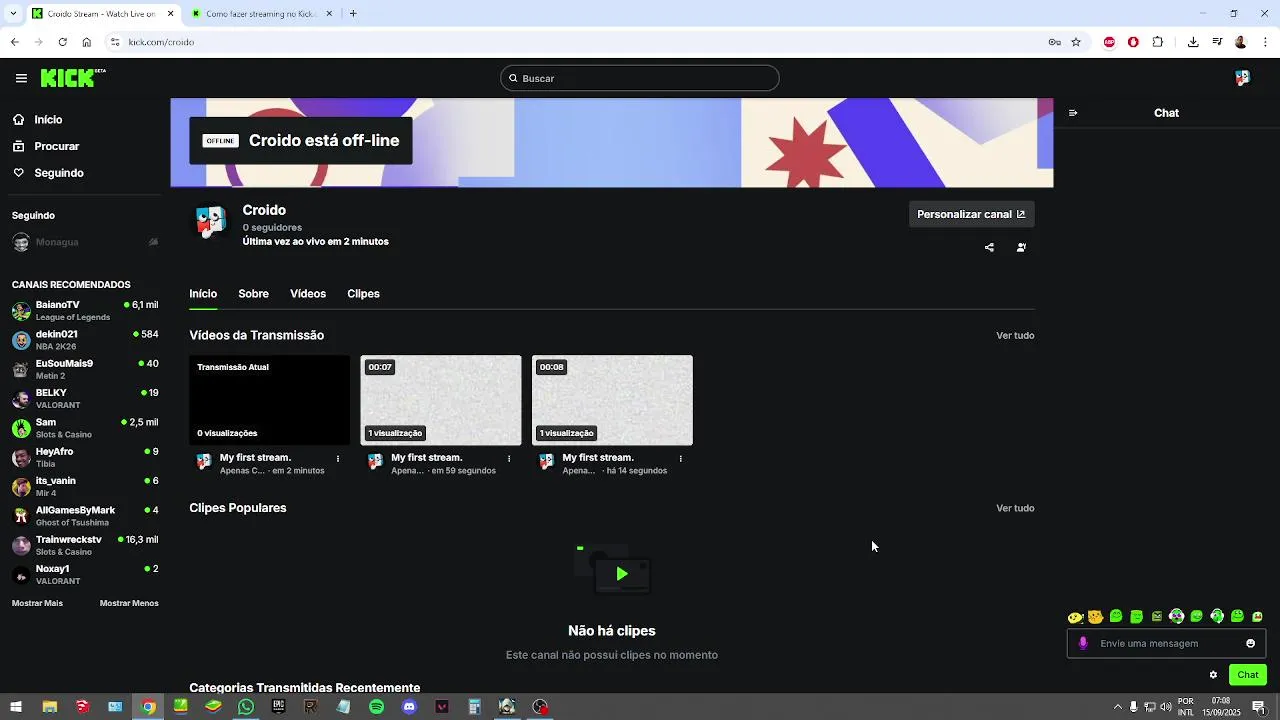Open Discord from the taskbar
The height and width of the screenshot is (720, 1280).
[409, 707]
